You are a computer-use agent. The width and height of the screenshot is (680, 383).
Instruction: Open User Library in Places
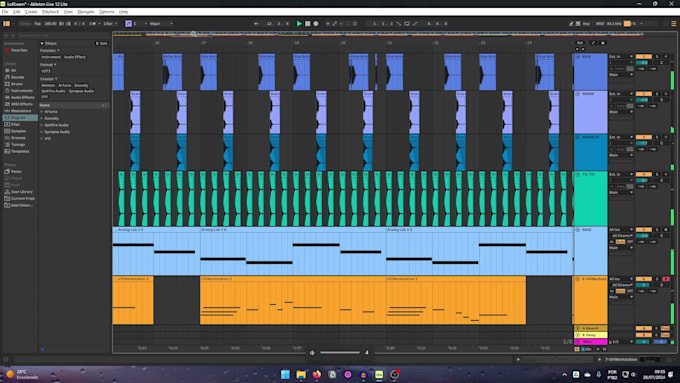coord(22,191)
